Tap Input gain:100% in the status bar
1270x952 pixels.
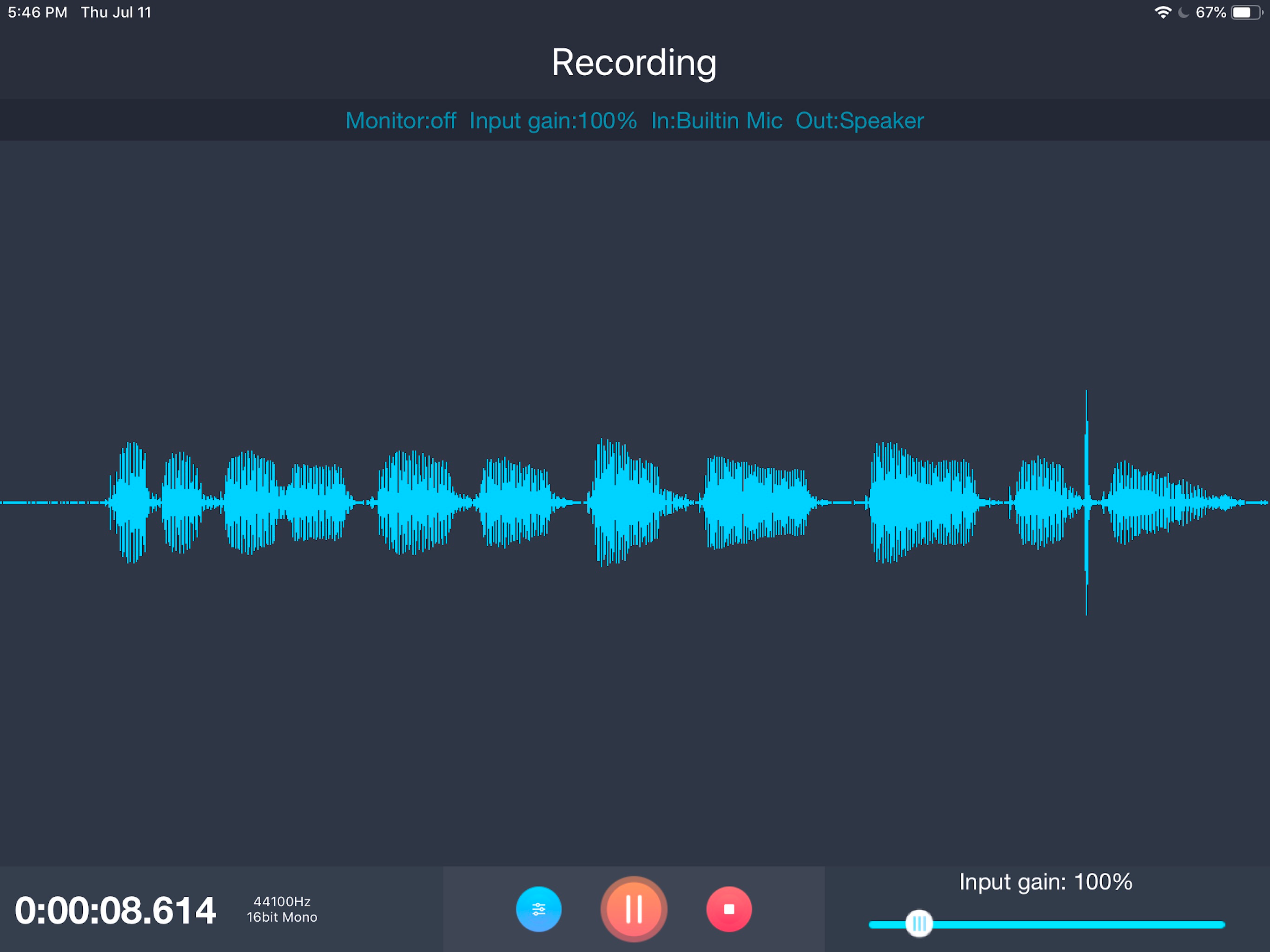[x=553, y=120]
